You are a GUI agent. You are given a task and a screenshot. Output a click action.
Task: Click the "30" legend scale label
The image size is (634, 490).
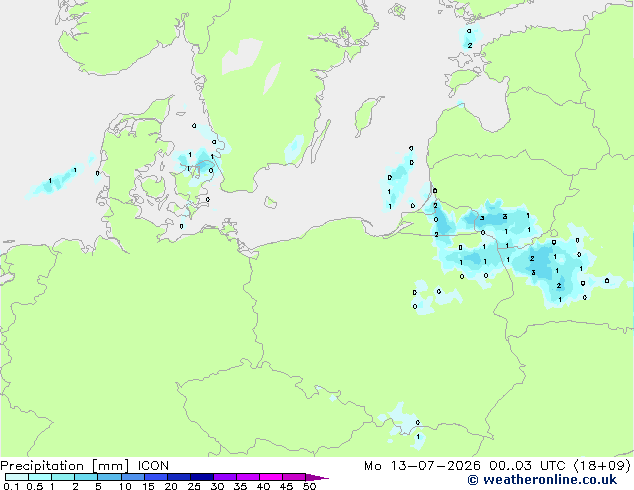217,486
